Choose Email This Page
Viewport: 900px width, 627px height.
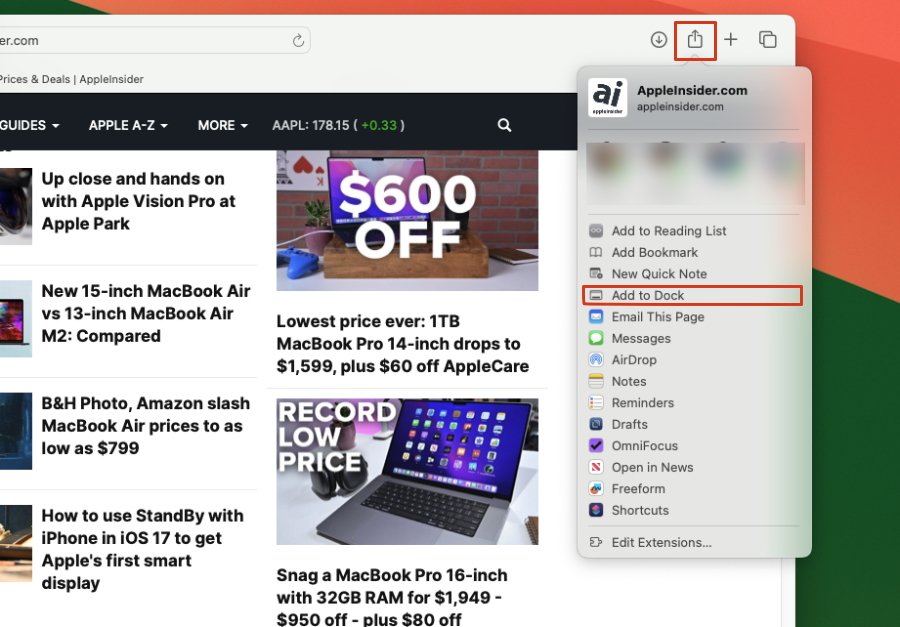coord(657,317)
